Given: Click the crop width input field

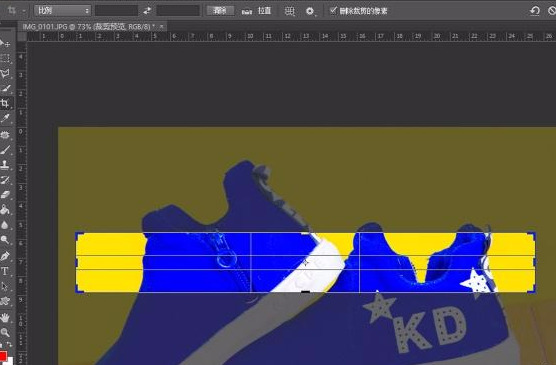Looking at the screenshot, I should pos(116,11).
